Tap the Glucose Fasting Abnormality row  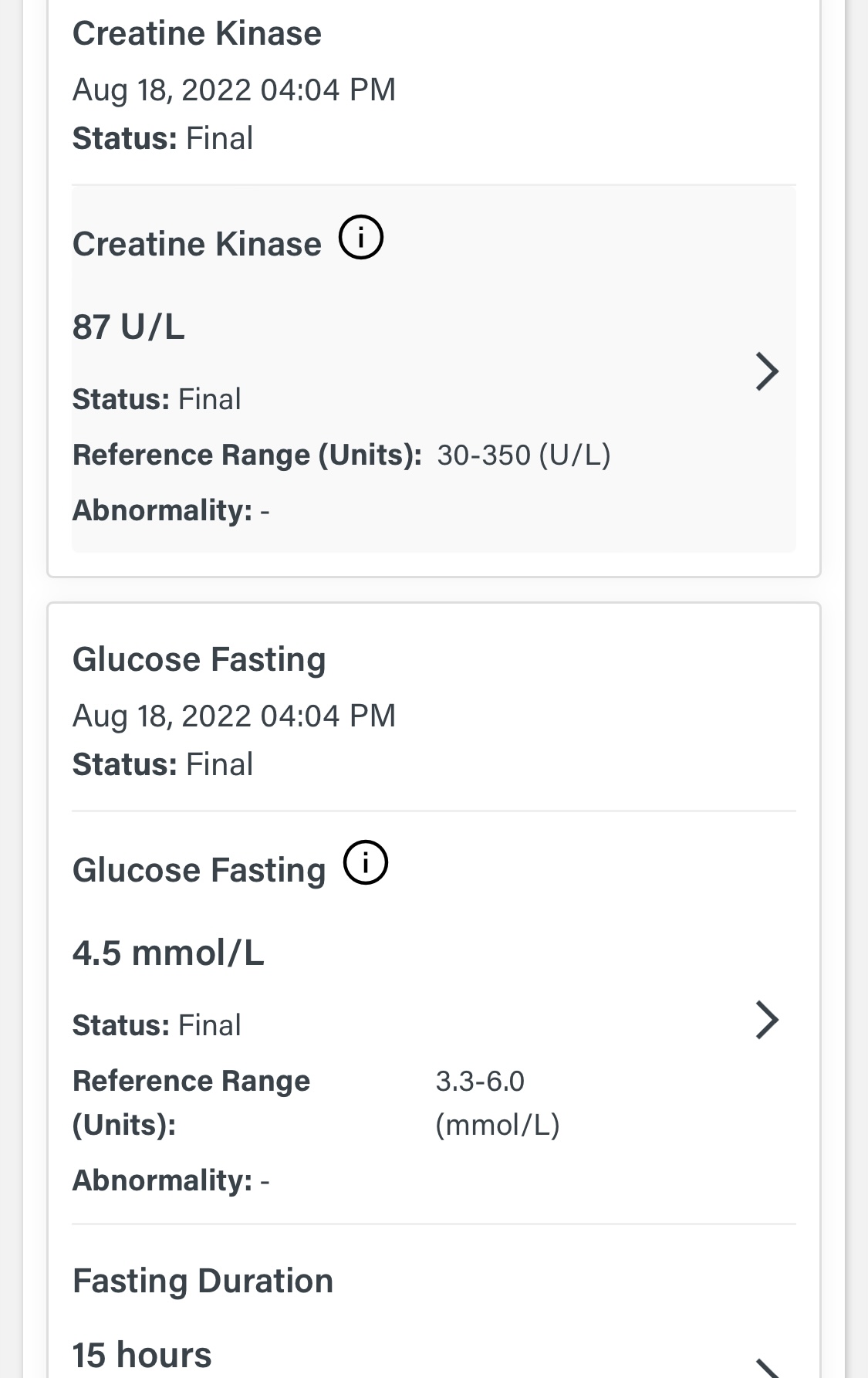[x=171, y=1180]
